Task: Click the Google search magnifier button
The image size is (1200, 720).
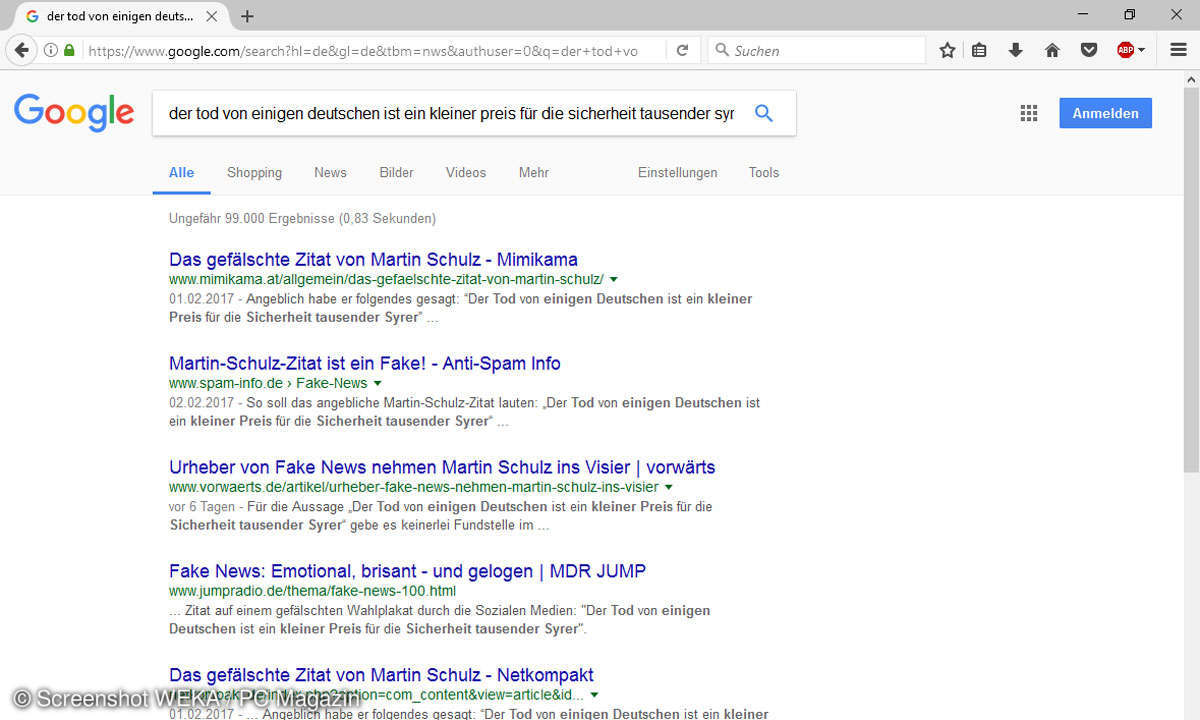Action: tap(764, 113)
